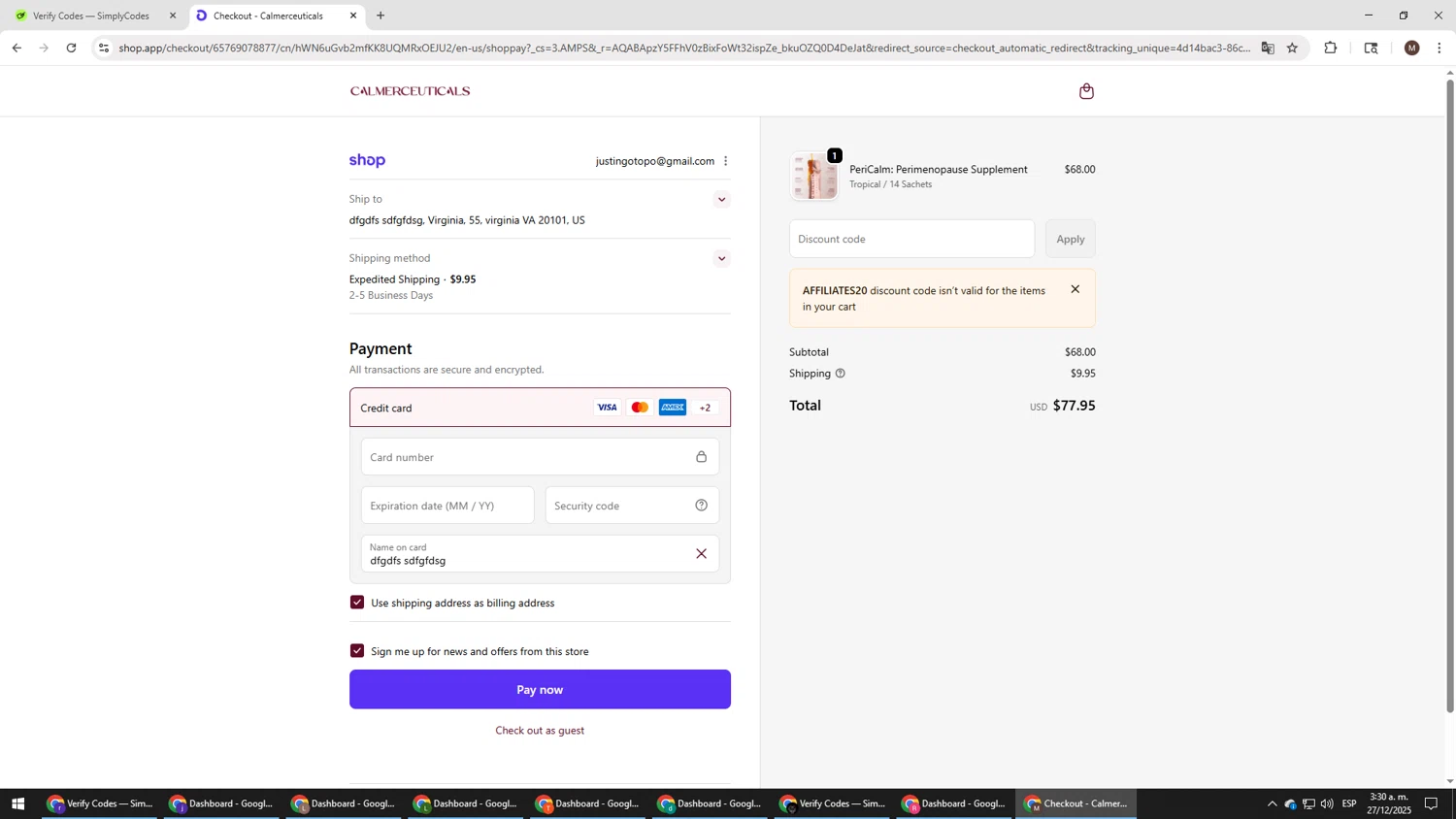Select the Credit card payment option

(540, 408)
